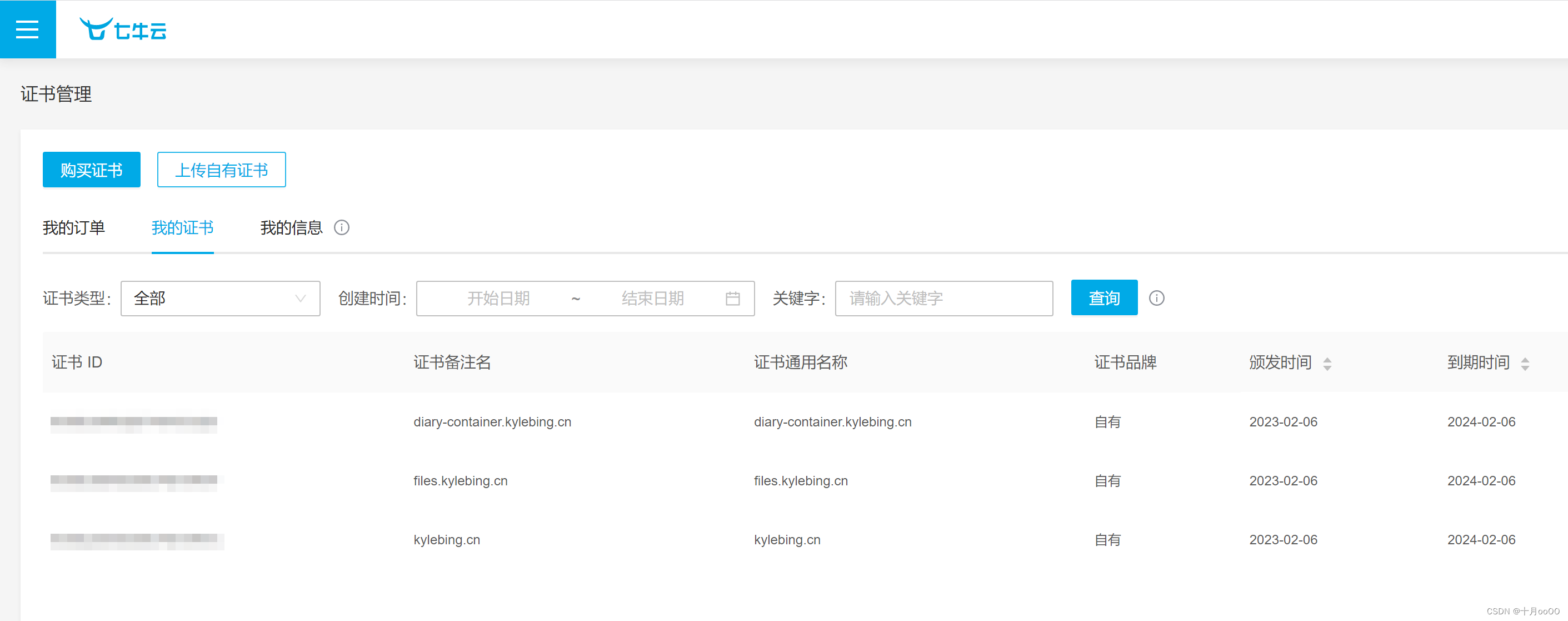Click diary-container.kylebing.cn certificate remark name
This screenshot has height=621, width=1568.
click(492, 422)
